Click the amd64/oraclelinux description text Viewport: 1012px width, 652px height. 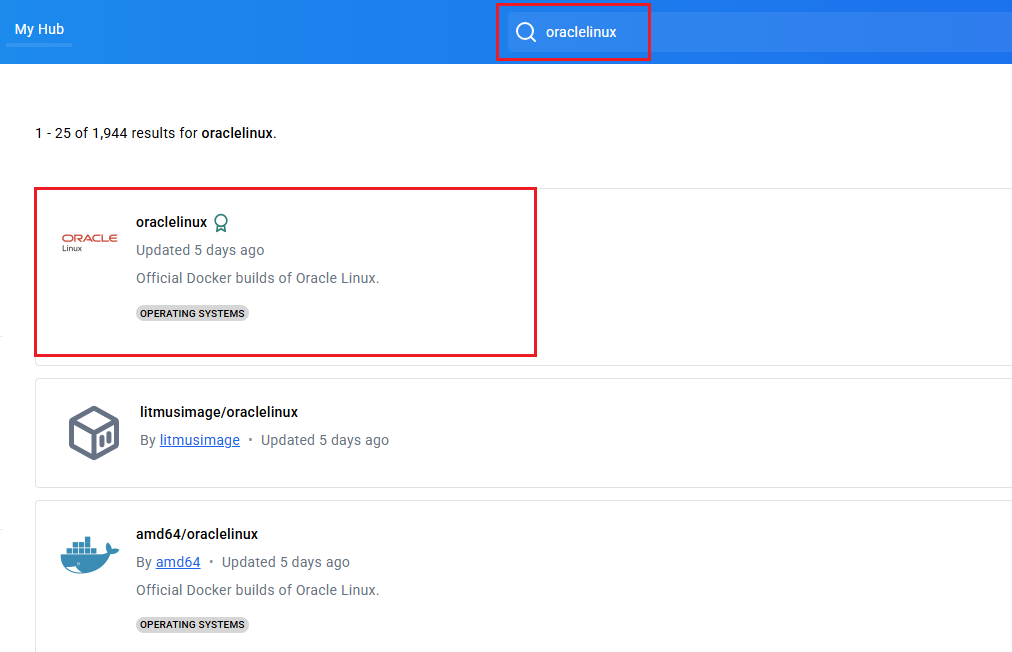pos(258,590)
